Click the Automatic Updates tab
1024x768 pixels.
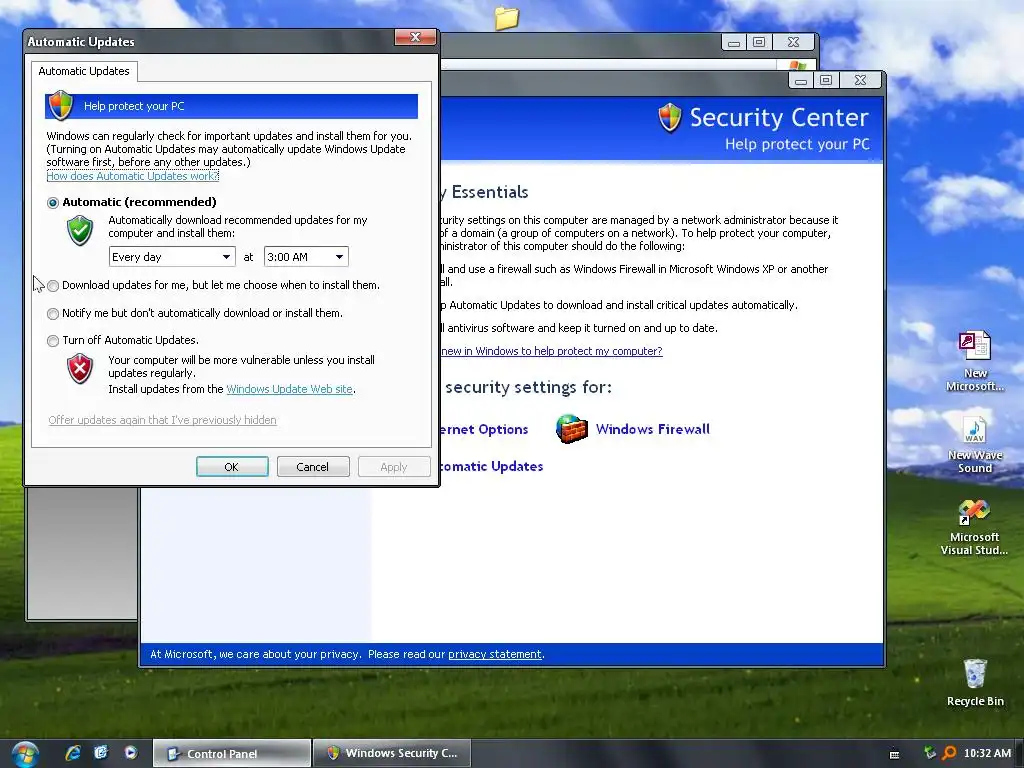pos(84,71)
